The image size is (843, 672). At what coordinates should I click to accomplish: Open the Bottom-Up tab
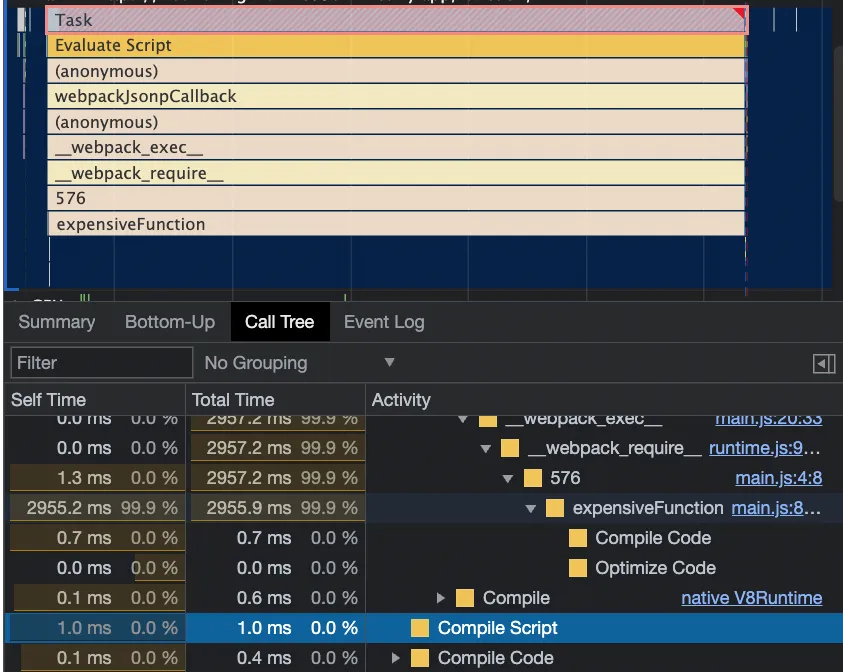pyautogui.click(x=170, y=321)
